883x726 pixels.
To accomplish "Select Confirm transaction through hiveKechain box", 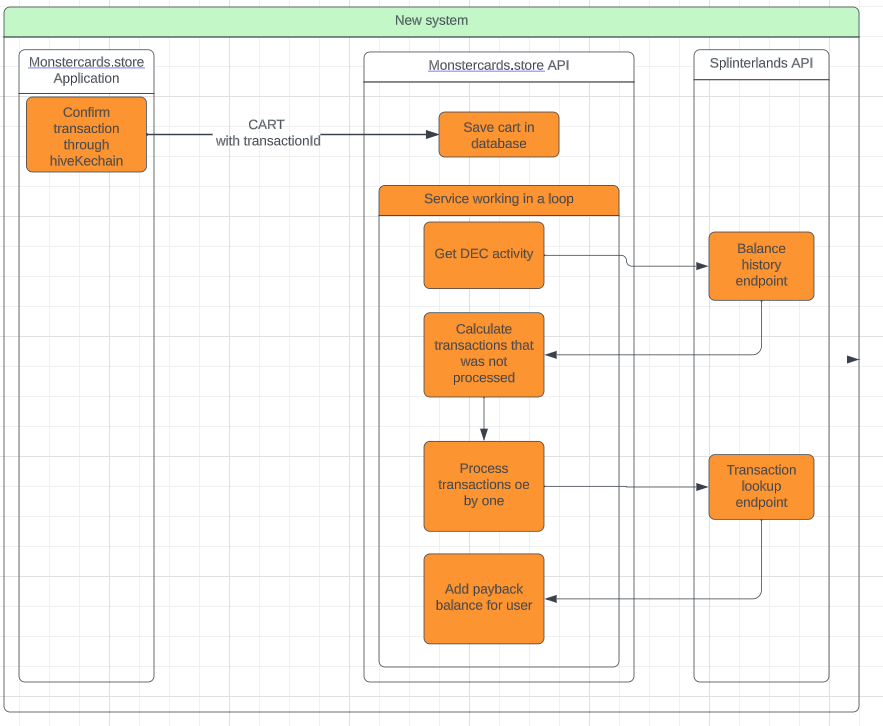I will [86, 135].
